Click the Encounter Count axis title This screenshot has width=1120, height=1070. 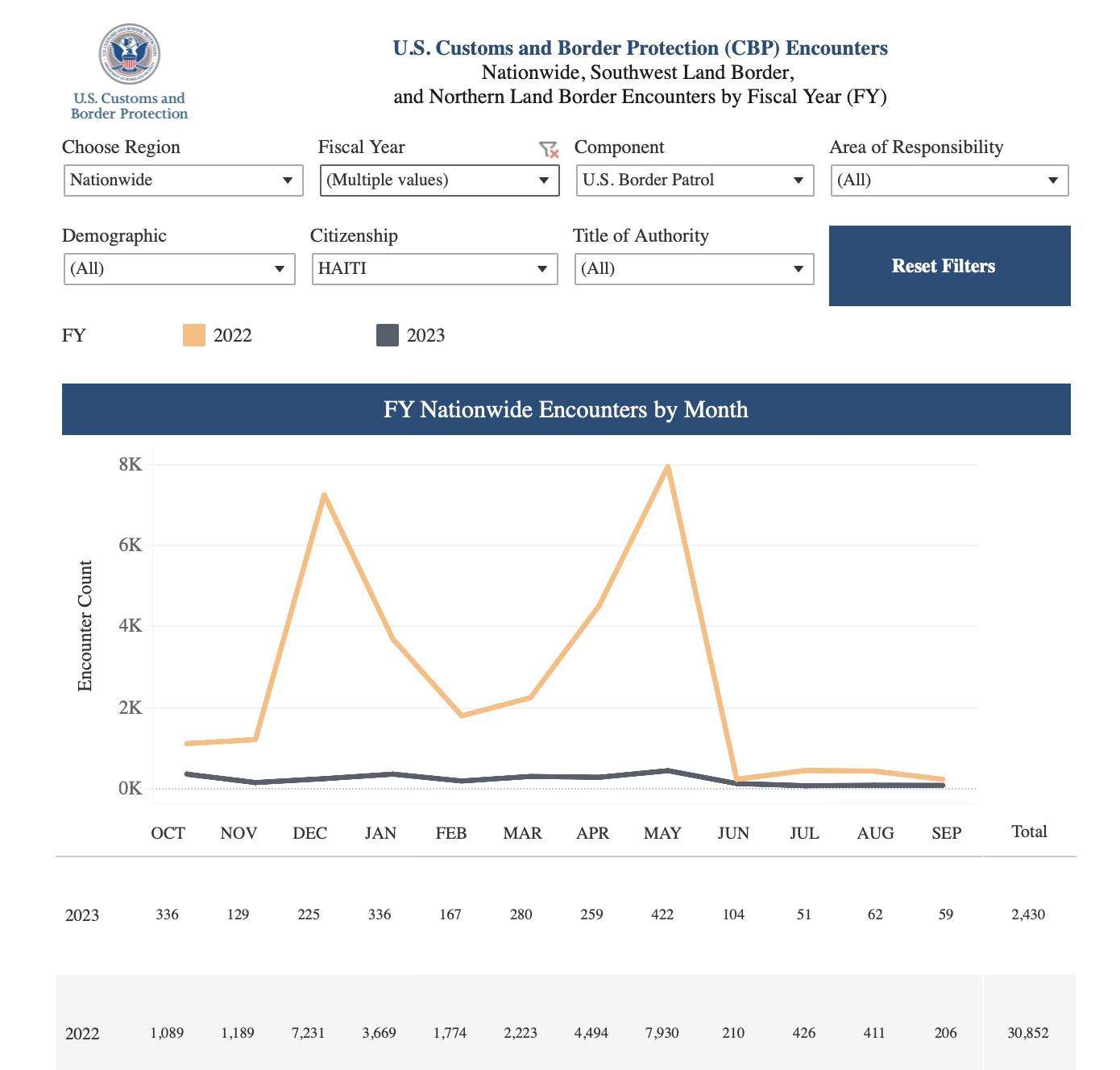point(85,626)
